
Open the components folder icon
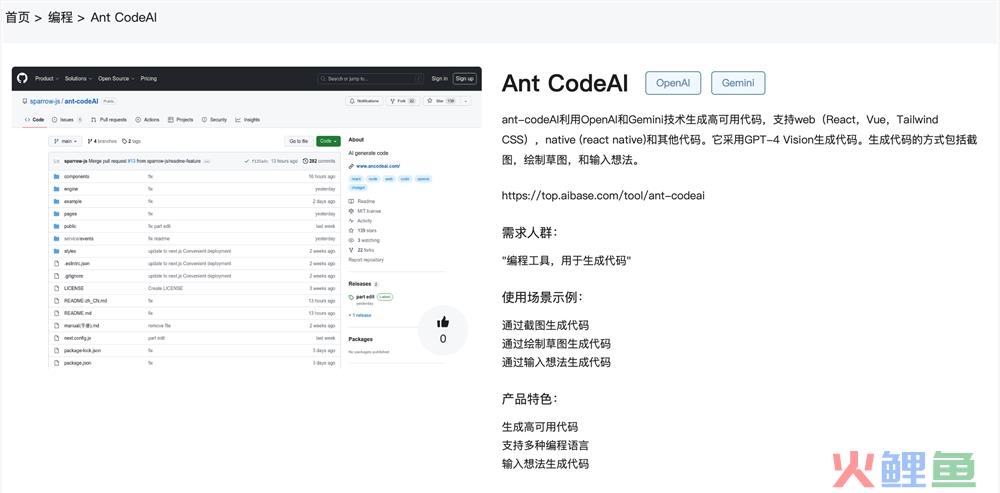pyautogui.click(x=56, y=176)
